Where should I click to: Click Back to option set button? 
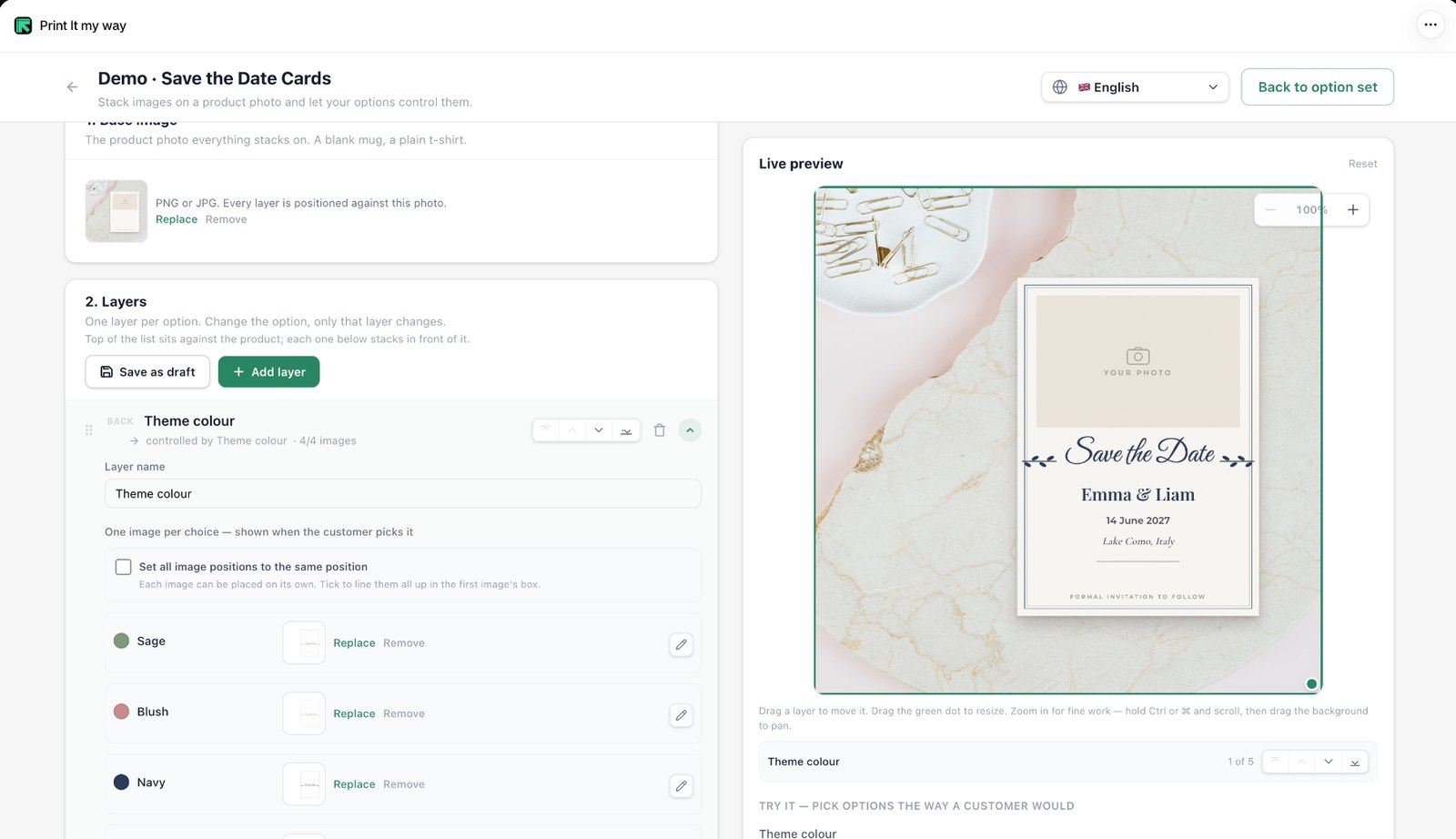click(x=1317, y=87)
